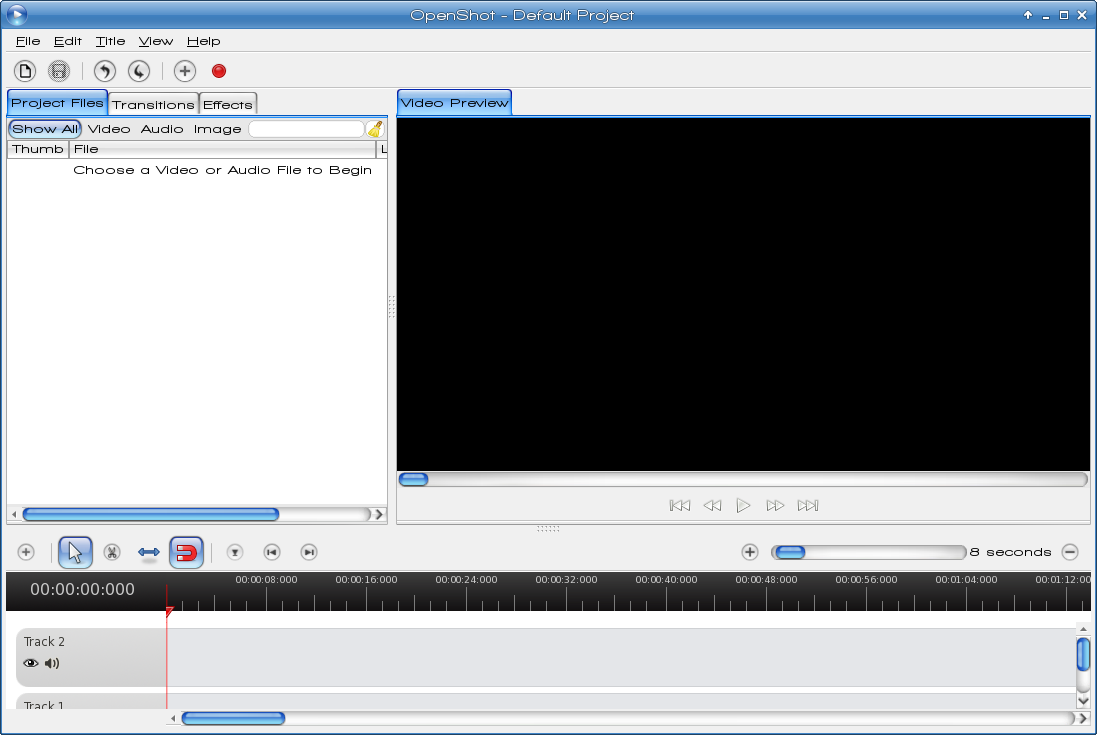Click the project files scroll left arrow

pyautogui.click(x=14, y=514)
